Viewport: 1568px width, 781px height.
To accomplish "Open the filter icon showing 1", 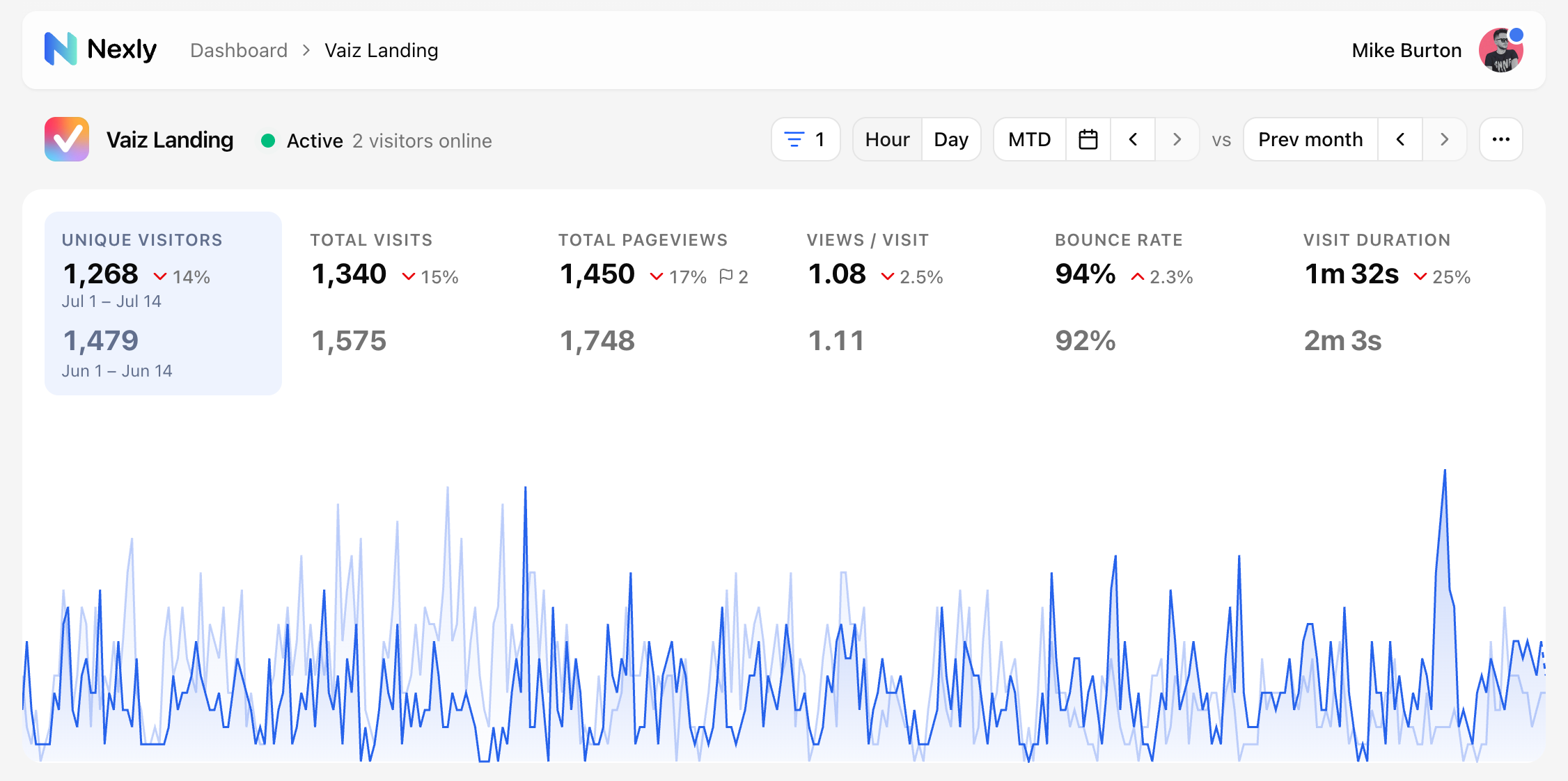I will point(806,140).
